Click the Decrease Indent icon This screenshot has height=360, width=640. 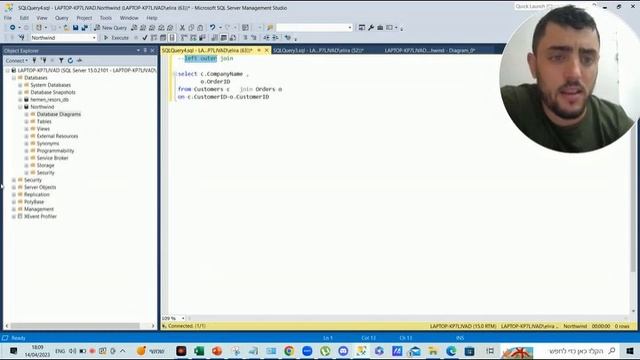(266, 38)
